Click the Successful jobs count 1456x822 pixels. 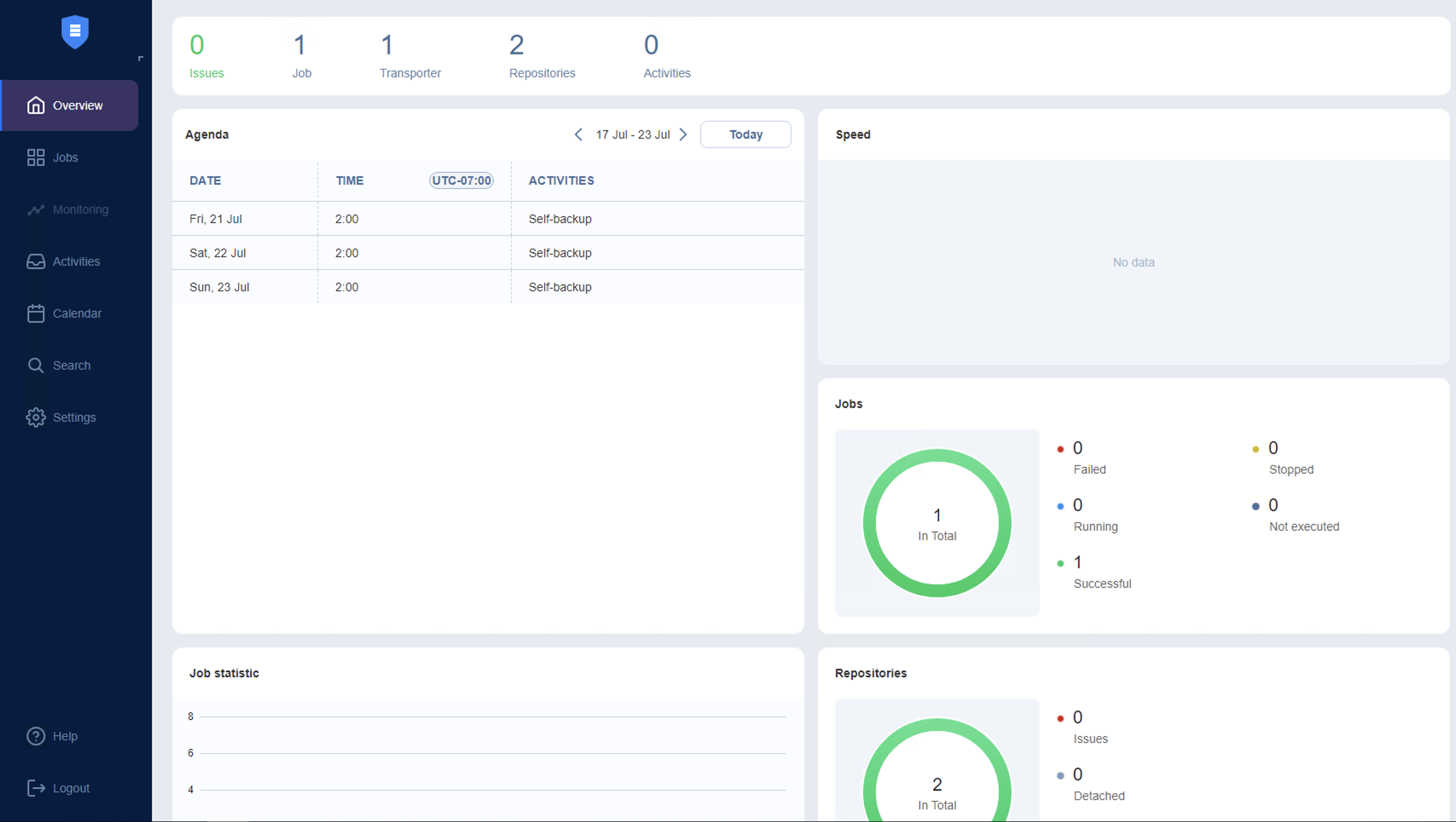click(x=1077, y=562)
